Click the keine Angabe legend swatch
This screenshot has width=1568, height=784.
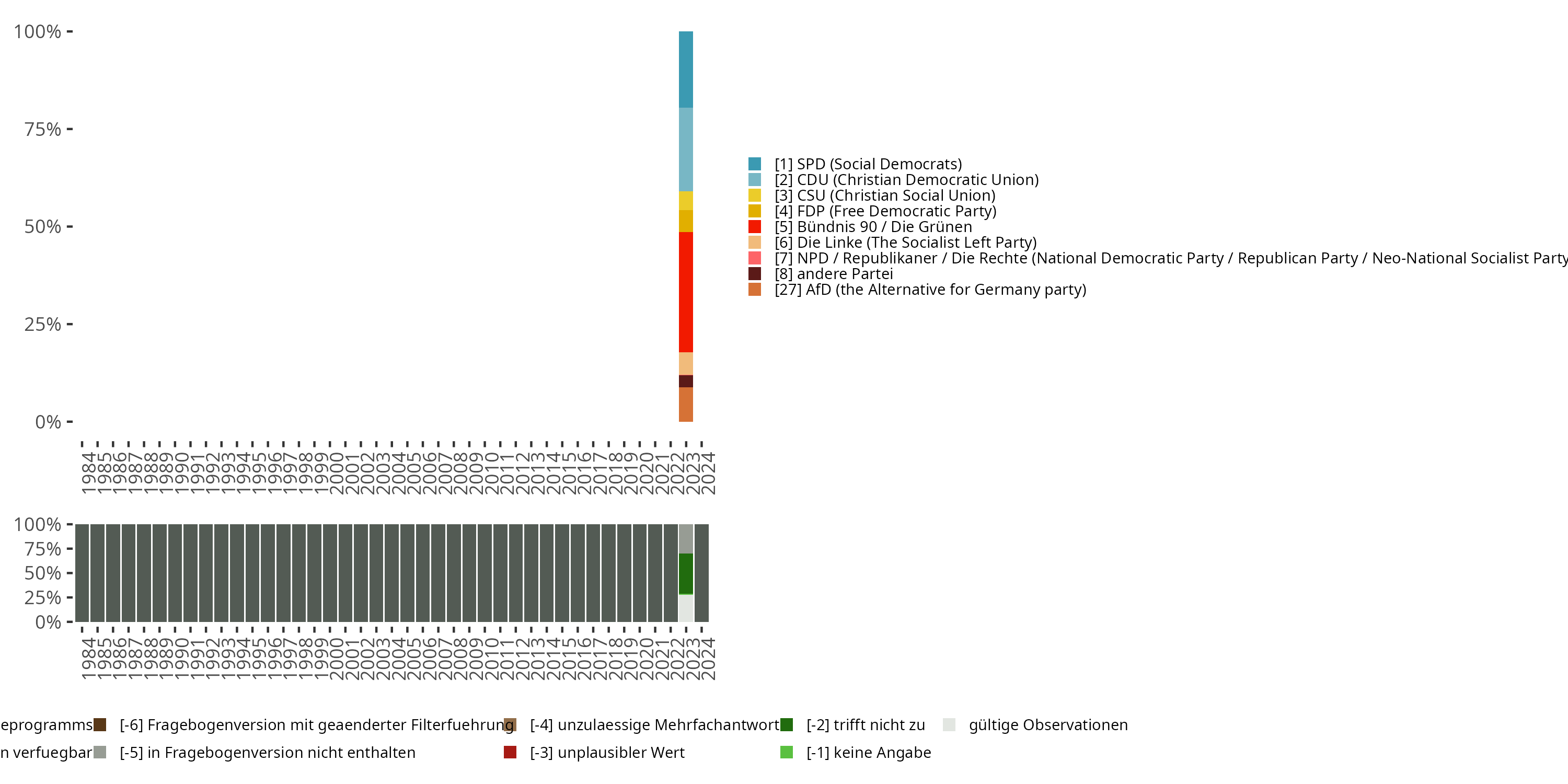pos(787,752)
